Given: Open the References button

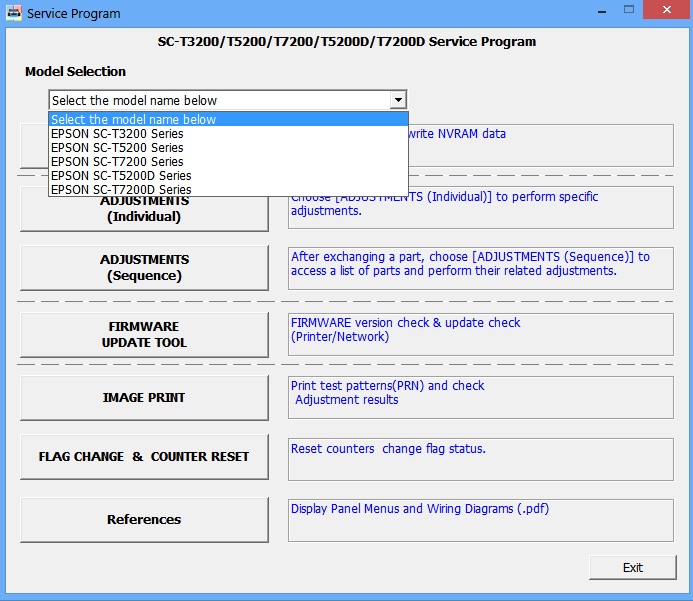Looking at the screenshot, I should (x=144, y=520).
